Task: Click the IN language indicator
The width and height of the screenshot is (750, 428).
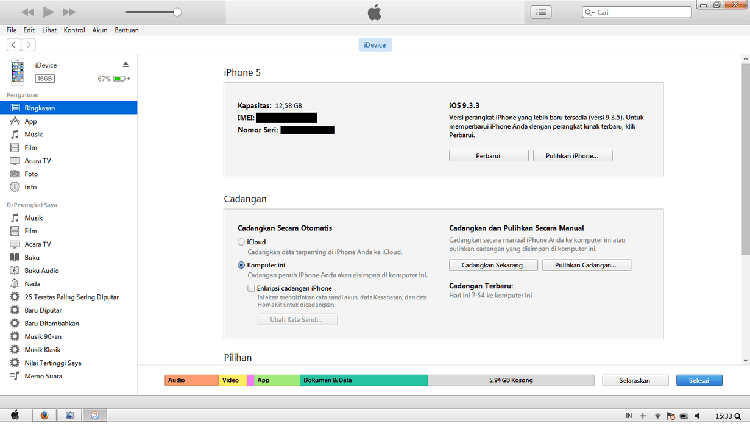Action: pos(629,416)
